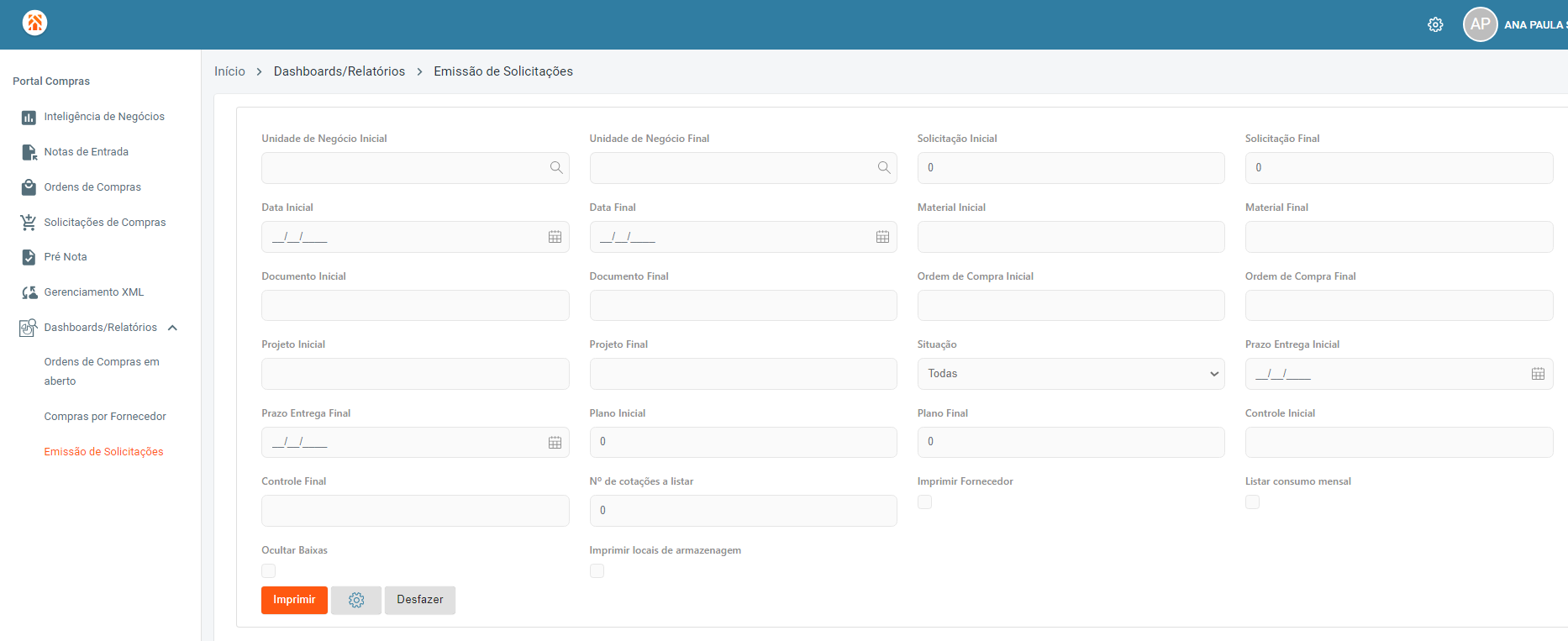Focus the Unidade de Negócio Final field
1568x641 pixels.
[x=743, y=168]
